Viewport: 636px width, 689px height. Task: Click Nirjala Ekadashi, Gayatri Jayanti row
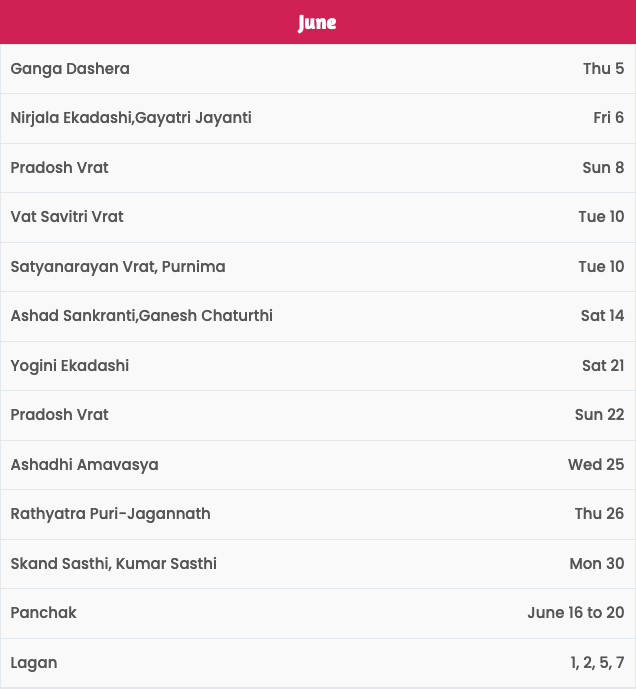tap(318, 118)
